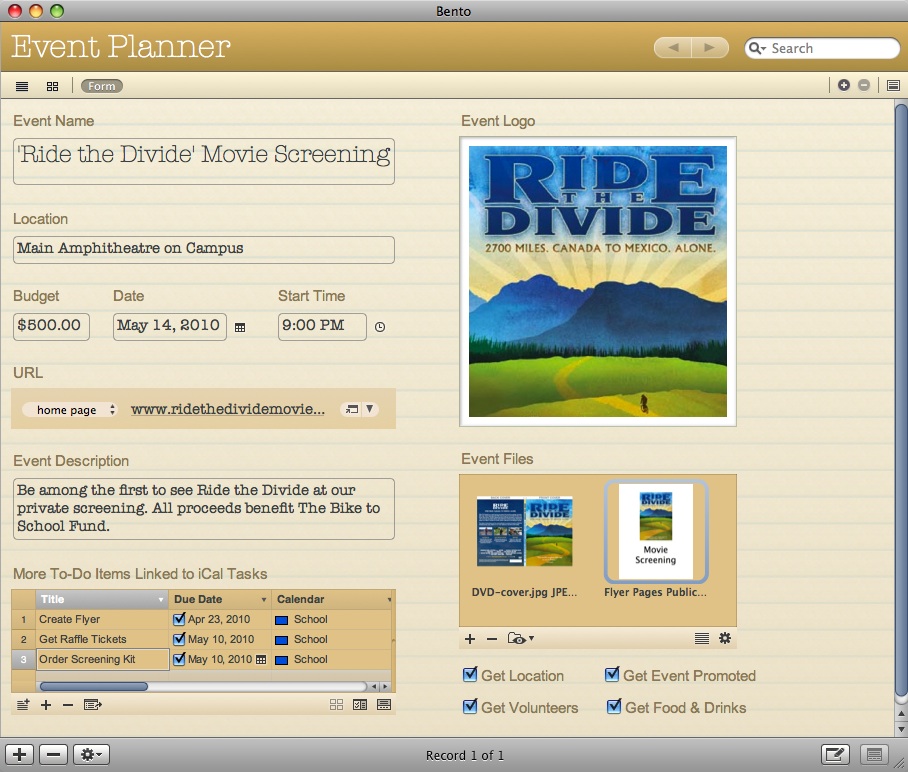Click the remove form minus circle icon
Image resolution: width=908 pixels, height=772 pixels.
pyautogui.click(x=863, y=85)
